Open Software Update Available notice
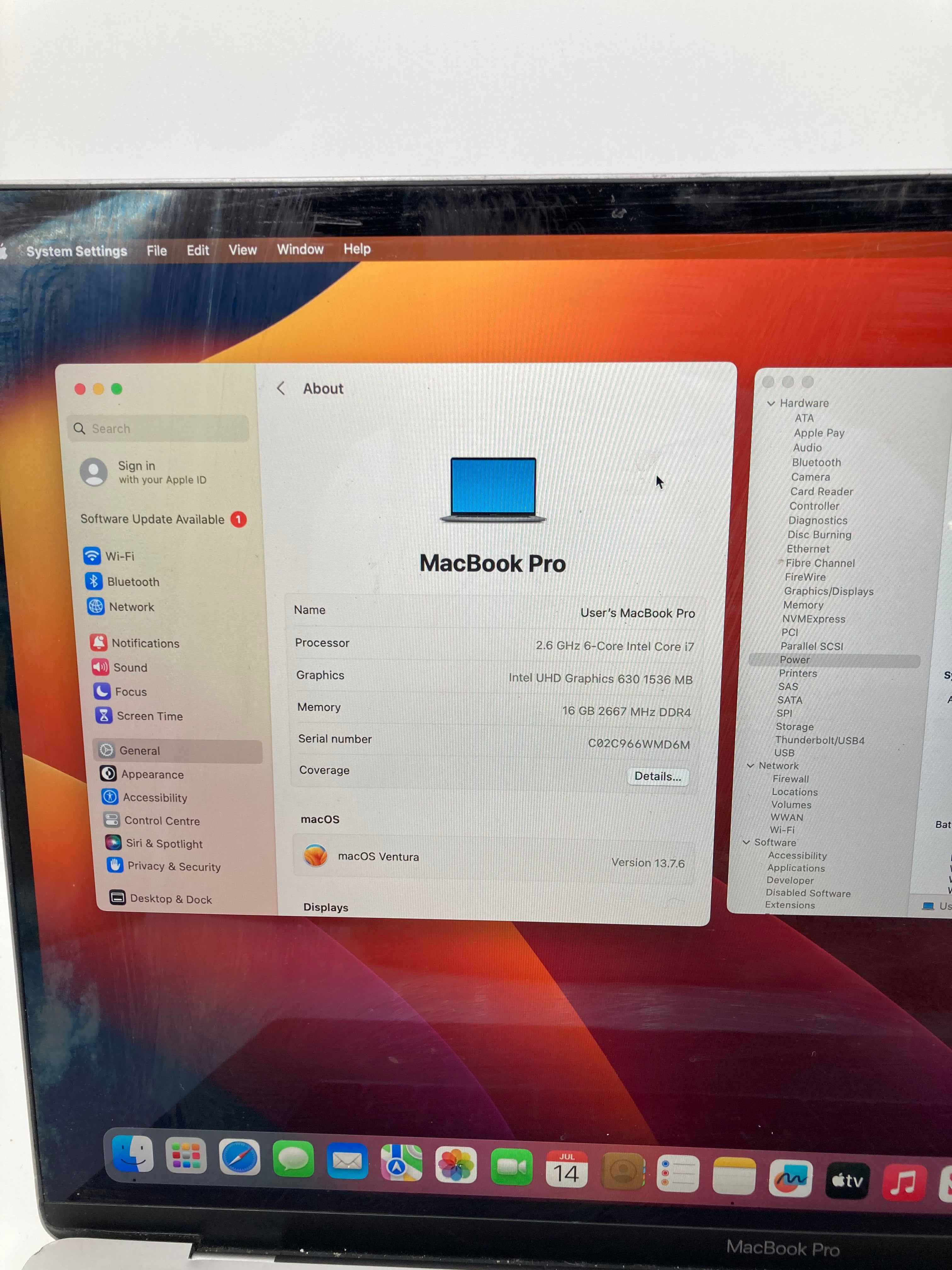This screenshot has height=1270, width=952. [x=163, y=519]
